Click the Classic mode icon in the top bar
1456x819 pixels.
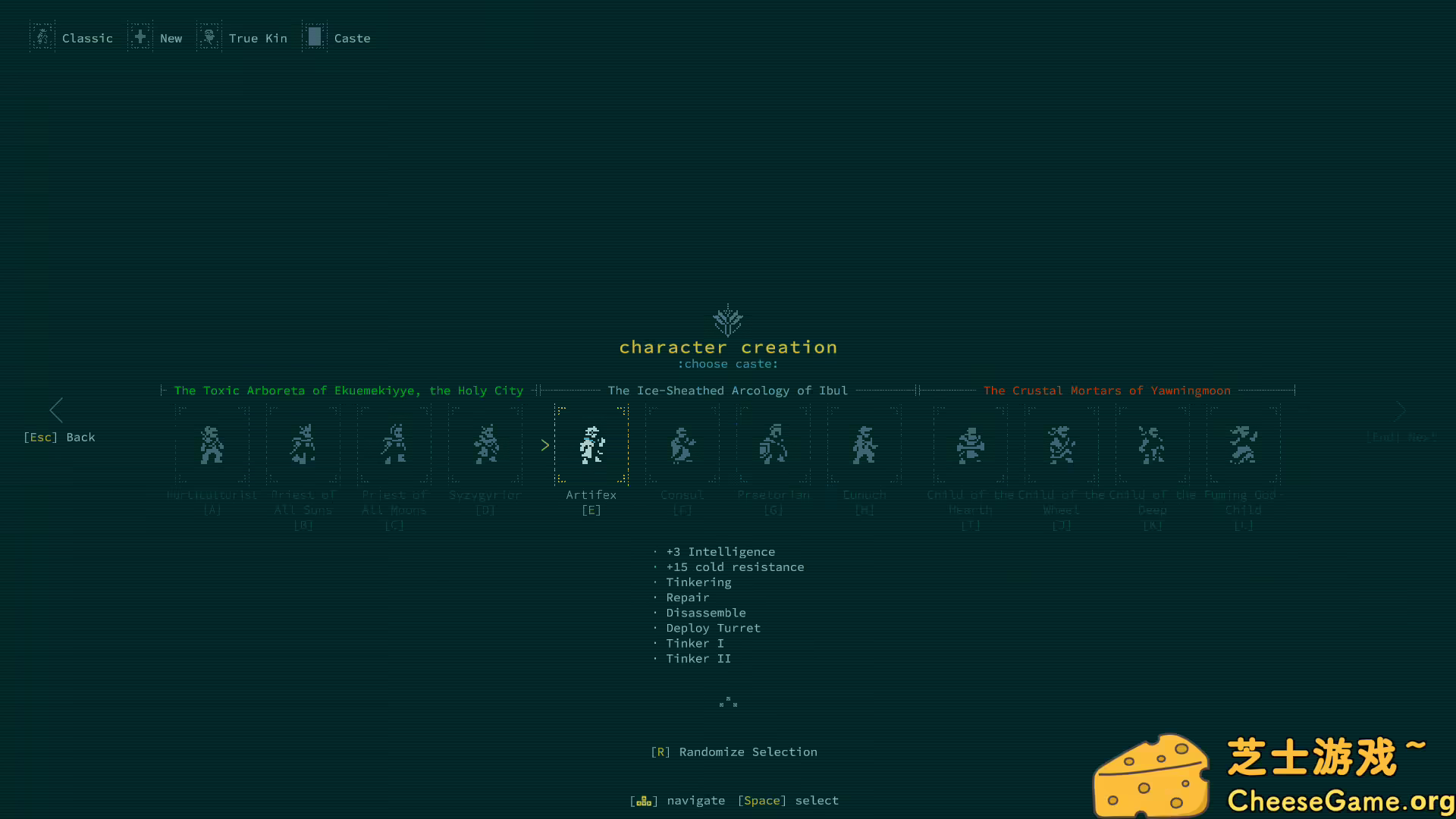tap(42, 36)
